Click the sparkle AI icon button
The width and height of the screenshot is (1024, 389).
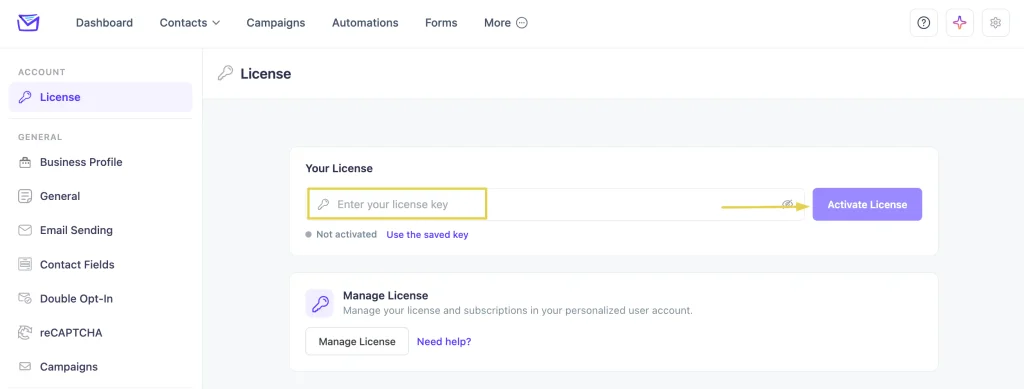(959, 23)
